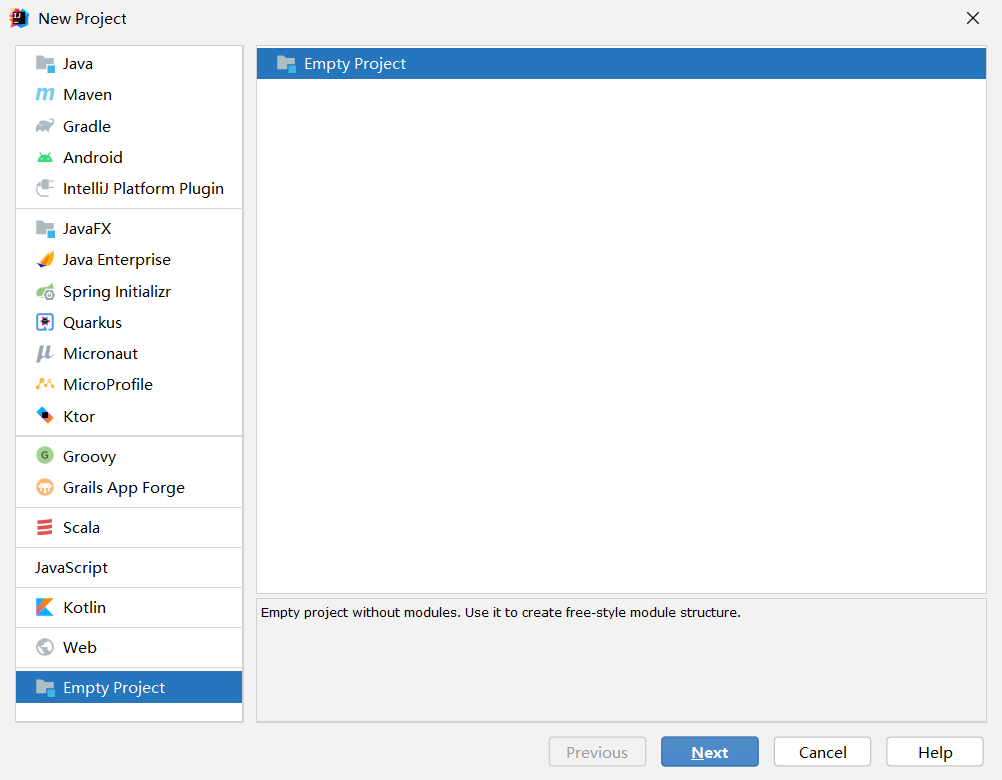Select Ktor label in sidebar
Image resolution: width=1002 pixels, height=780 pixels.
pos(79,417)
